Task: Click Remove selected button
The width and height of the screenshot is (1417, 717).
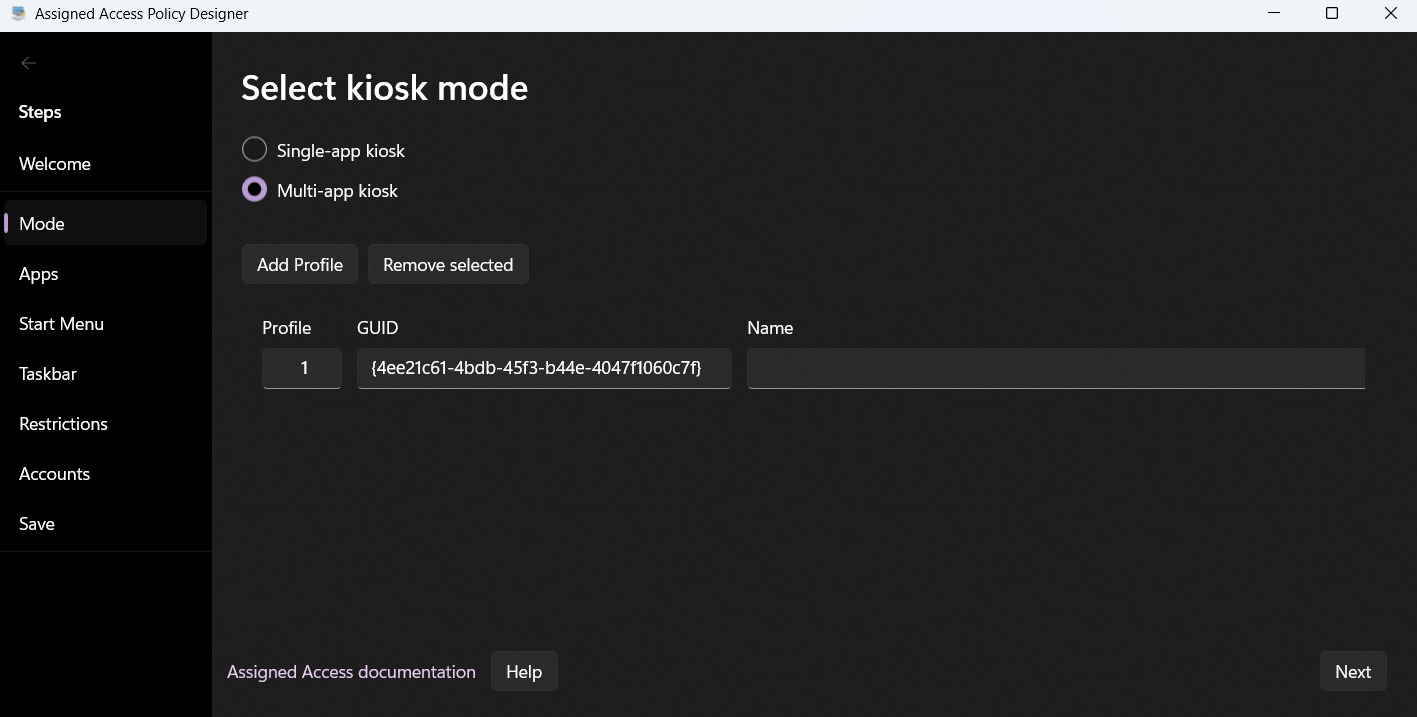Action: (448, 265)
